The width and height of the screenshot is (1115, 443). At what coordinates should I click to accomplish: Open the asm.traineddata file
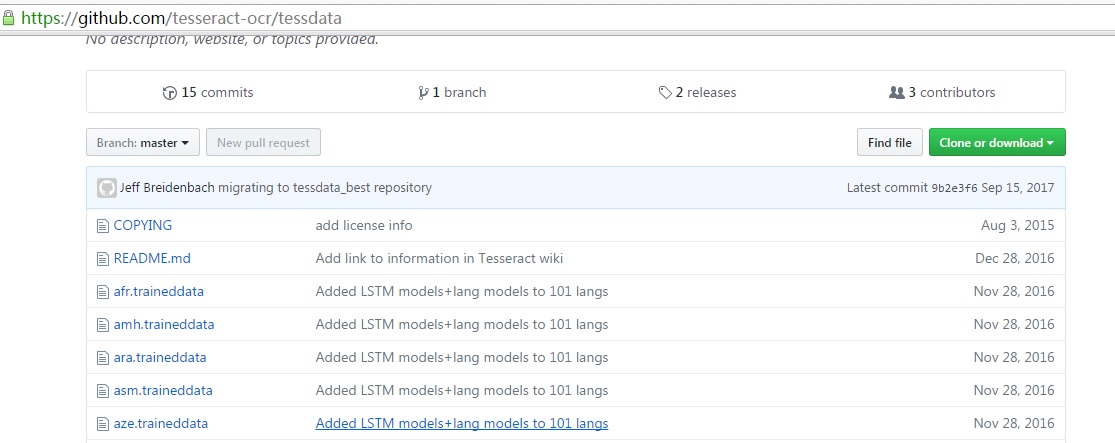pos(163,390)
